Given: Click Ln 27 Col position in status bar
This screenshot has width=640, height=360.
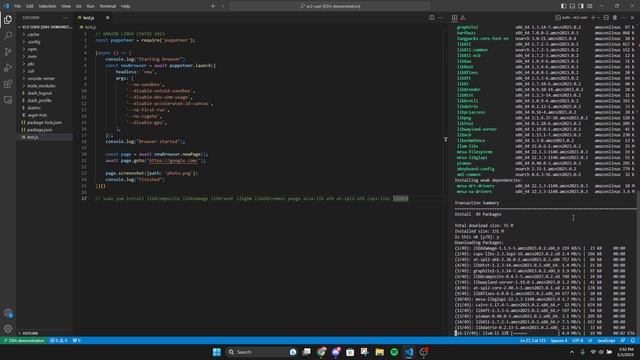Looking at the screenshot, I should click(533, 340).
